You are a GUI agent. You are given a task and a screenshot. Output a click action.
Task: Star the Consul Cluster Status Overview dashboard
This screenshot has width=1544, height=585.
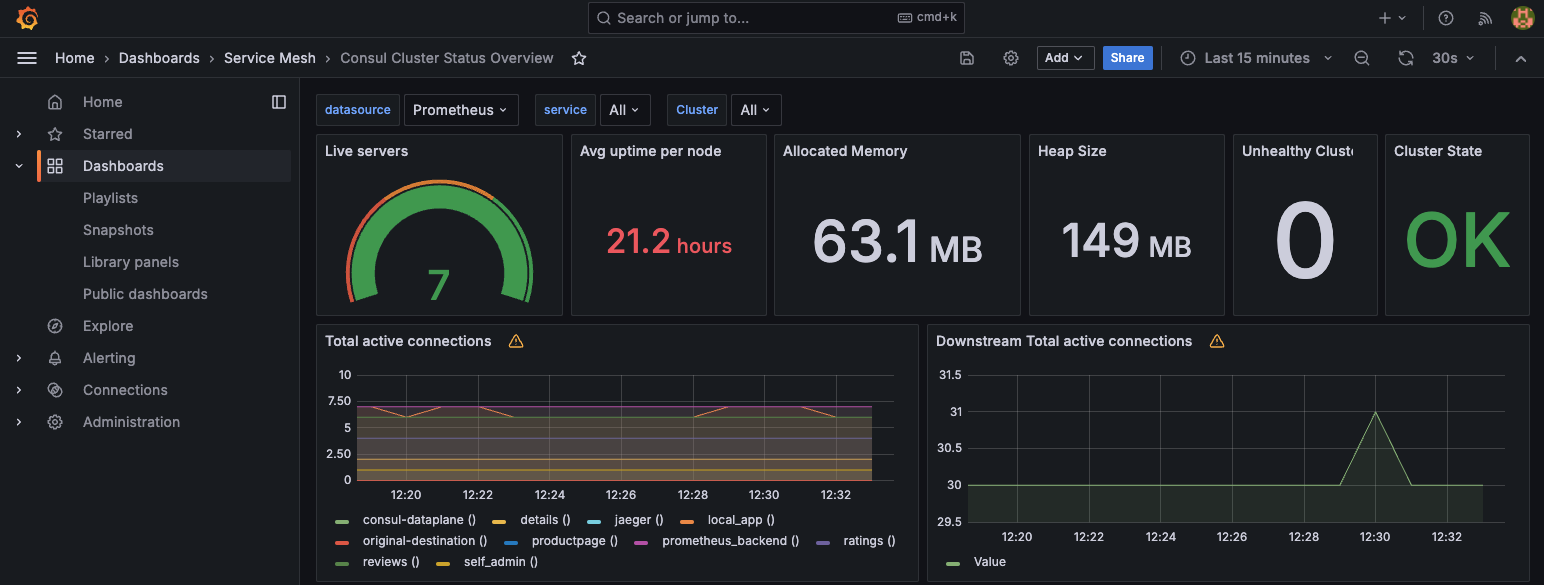click(579, 58)
